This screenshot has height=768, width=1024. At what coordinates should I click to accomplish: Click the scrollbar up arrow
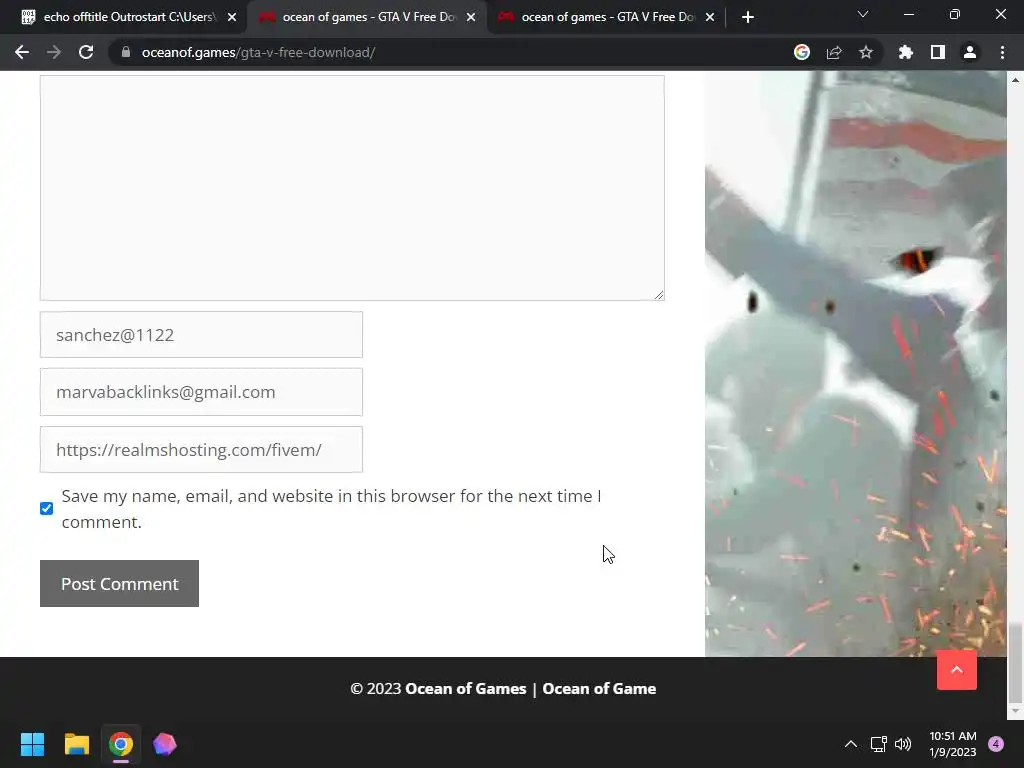1015,80
